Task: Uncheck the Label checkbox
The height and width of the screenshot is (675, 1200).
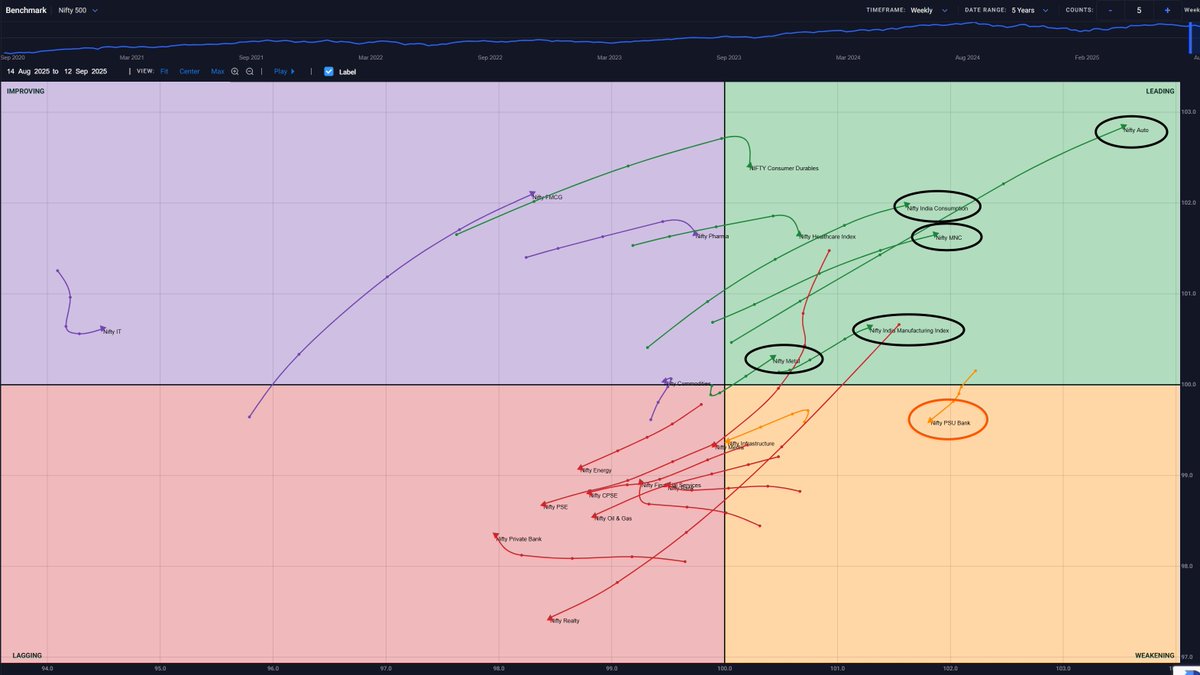Action: pos(328,72)
